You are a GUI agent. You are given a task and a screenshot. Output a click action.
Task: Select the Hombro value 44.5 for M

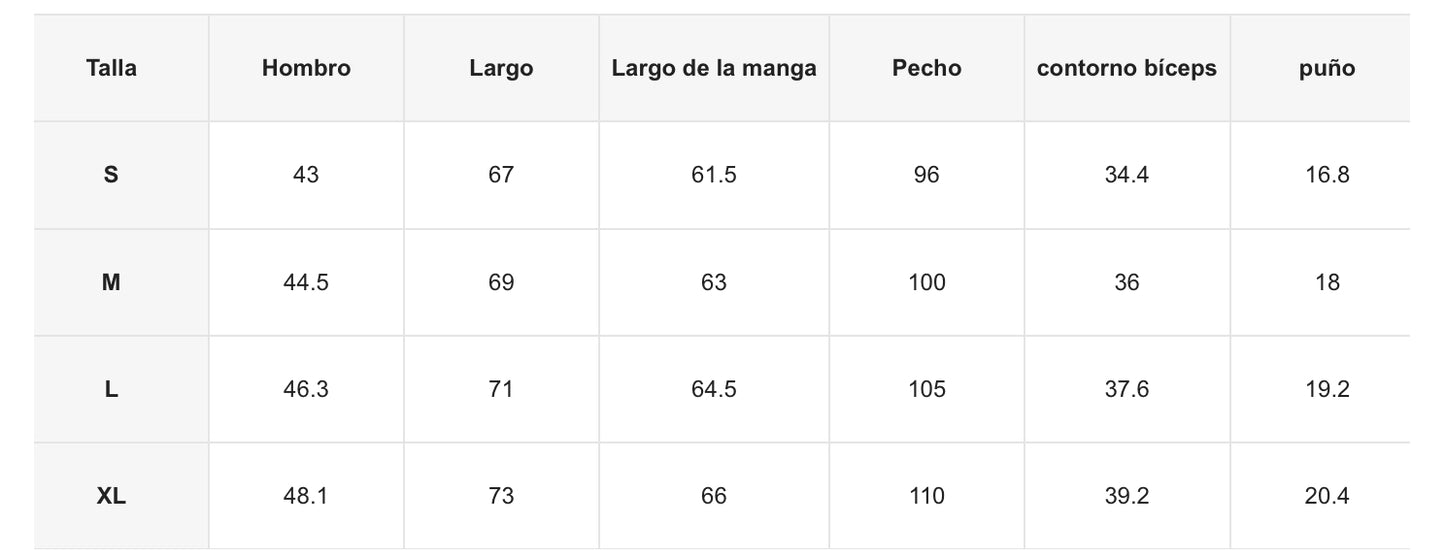(306, 282)
